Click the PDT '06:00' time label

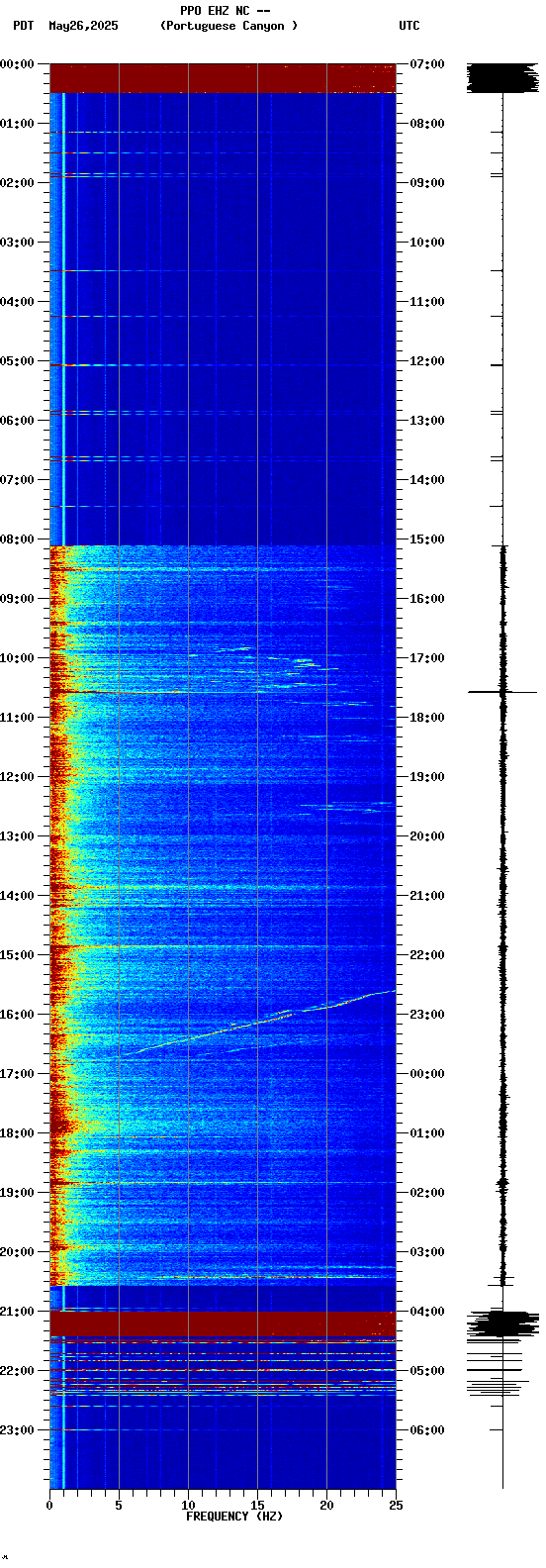(17, 421)
